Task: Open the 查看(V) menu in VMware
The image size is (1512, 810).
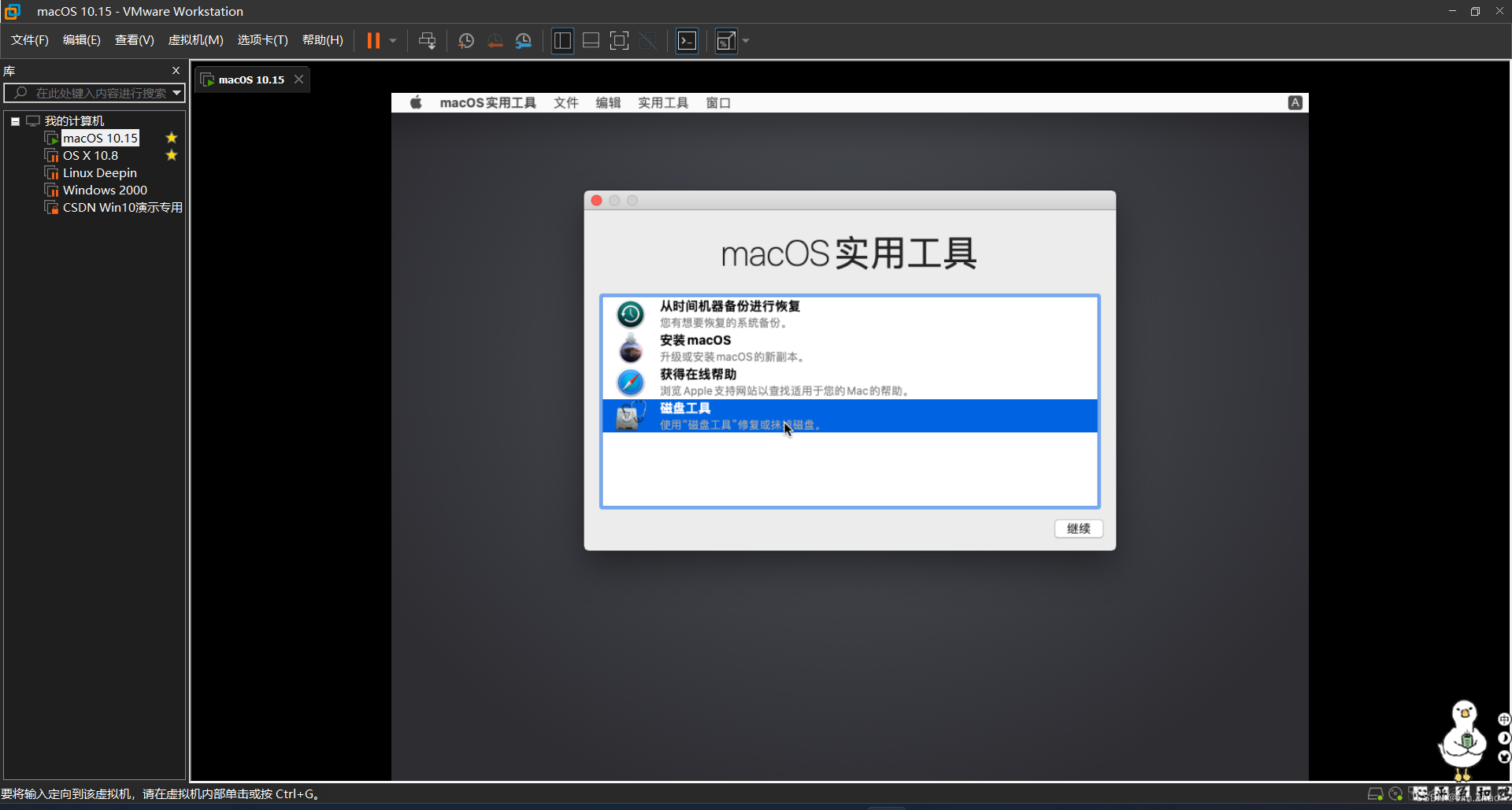Action: click(x=135, y=40)
